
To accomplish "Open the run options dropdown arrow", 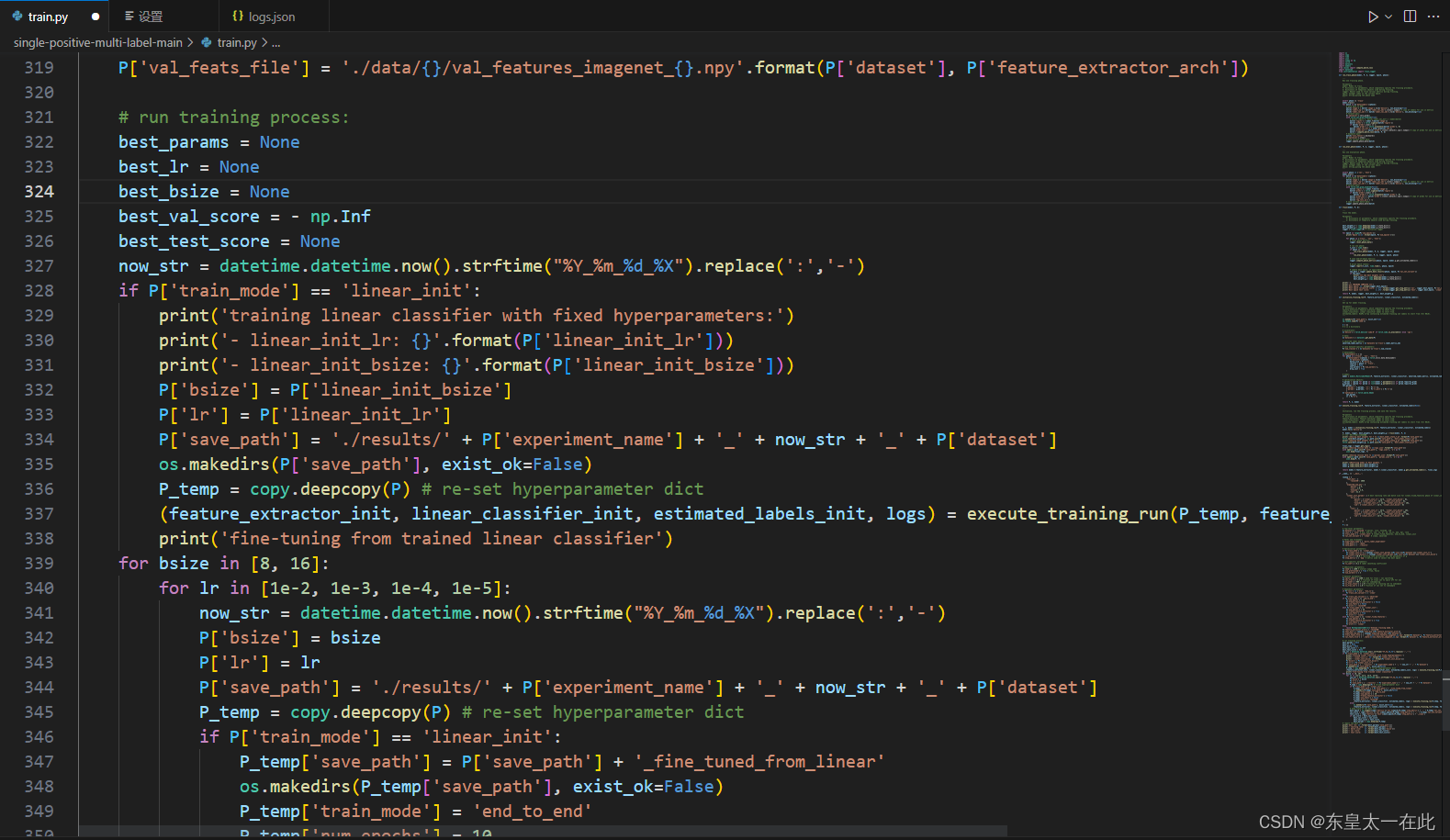I will click(x=1388, y=17).
